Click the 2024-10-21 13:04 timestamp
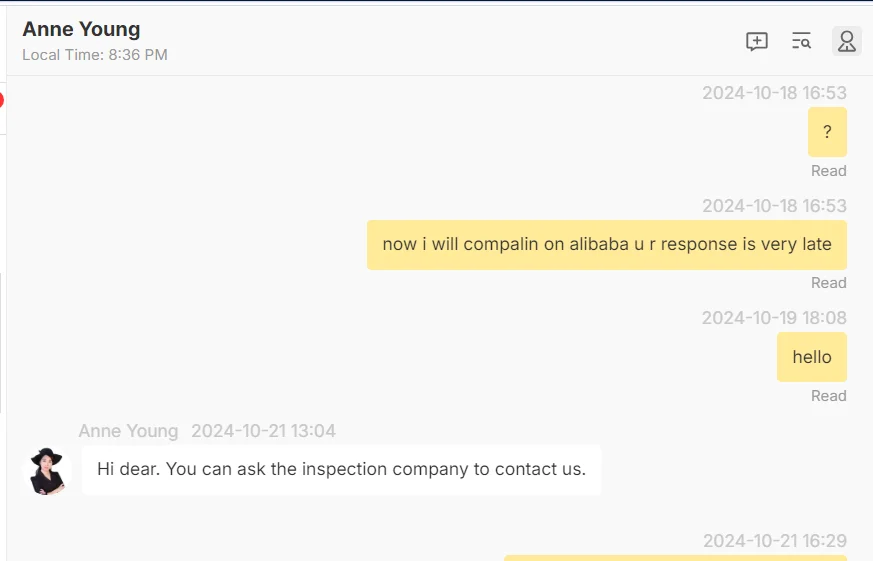Screen dimensions: 873x561 (x=263, y=431)
